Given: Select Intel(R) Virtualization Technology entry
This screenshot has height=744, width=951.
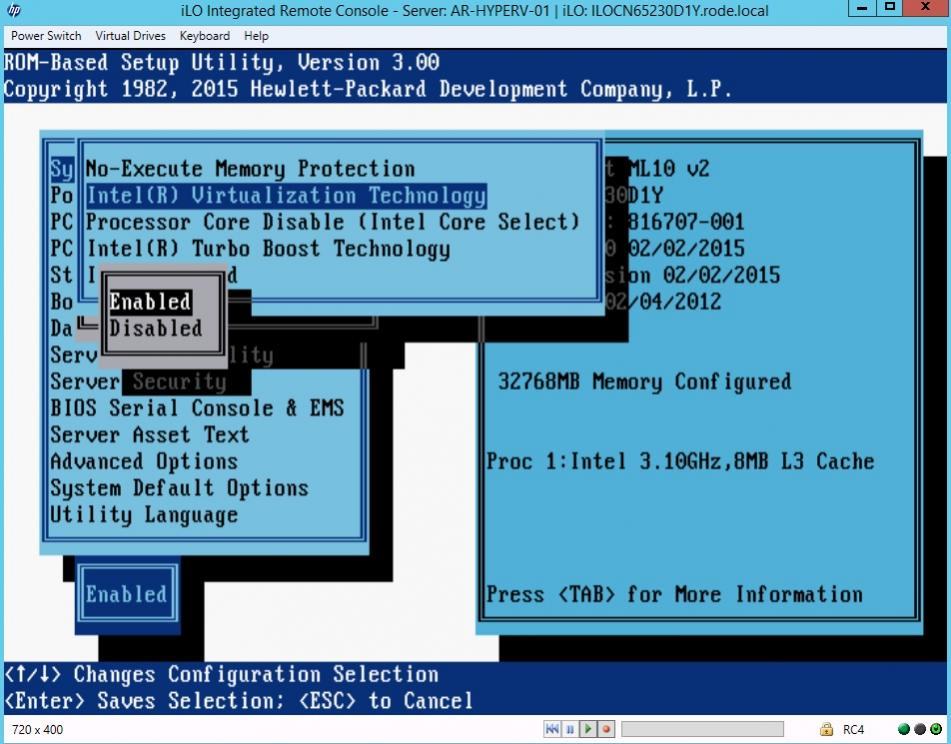Looking at the screenshot, I should click(x=286, y=195).
